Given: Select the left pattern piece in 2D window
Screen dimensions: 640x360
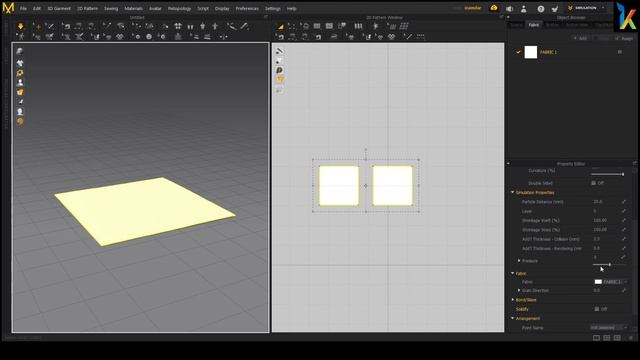Looking at the screenshot, I should tap(339, 186).
